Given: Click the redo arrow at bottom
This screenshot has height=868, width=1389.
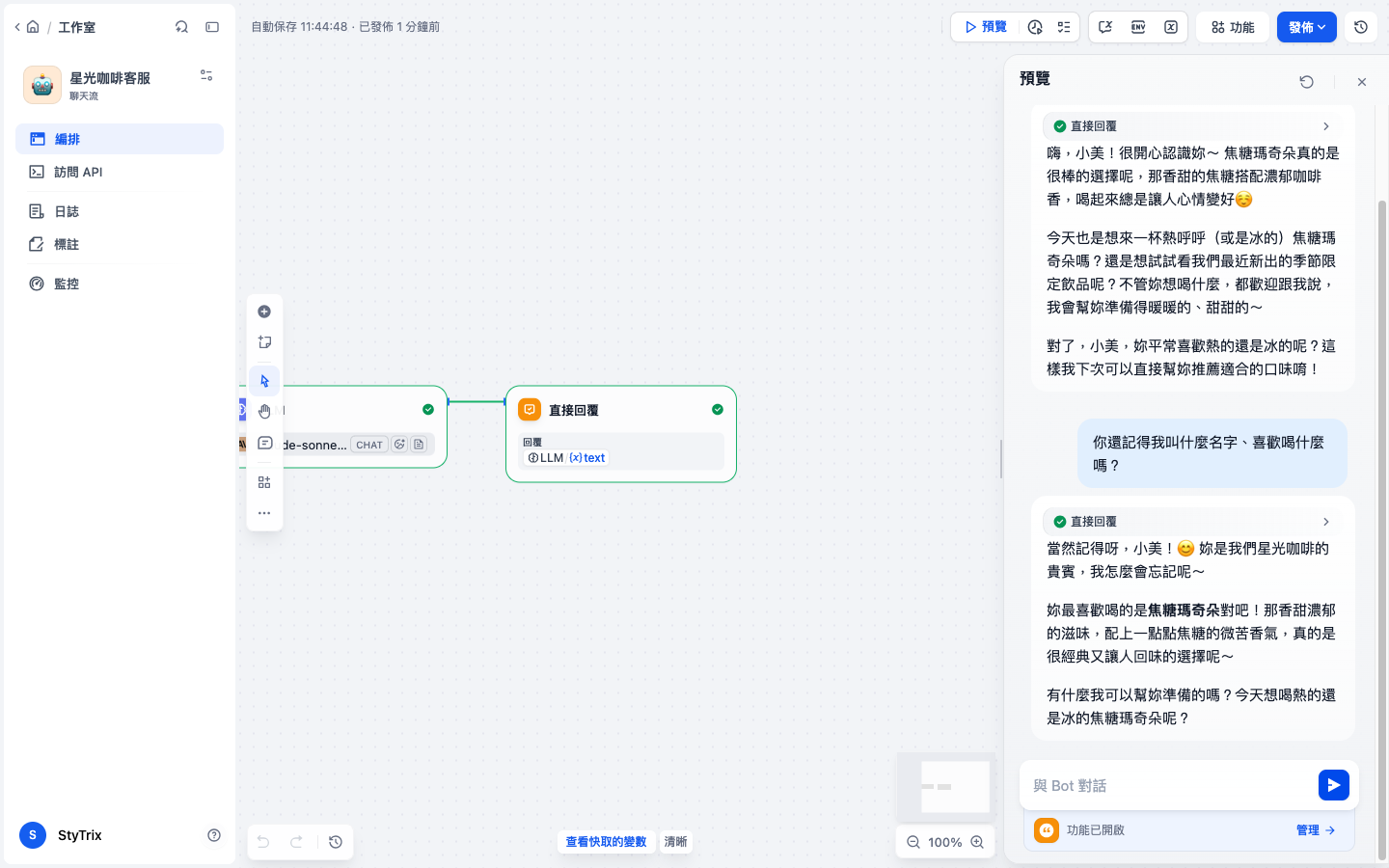Looking at the screenshot, I should click(297, 842).
